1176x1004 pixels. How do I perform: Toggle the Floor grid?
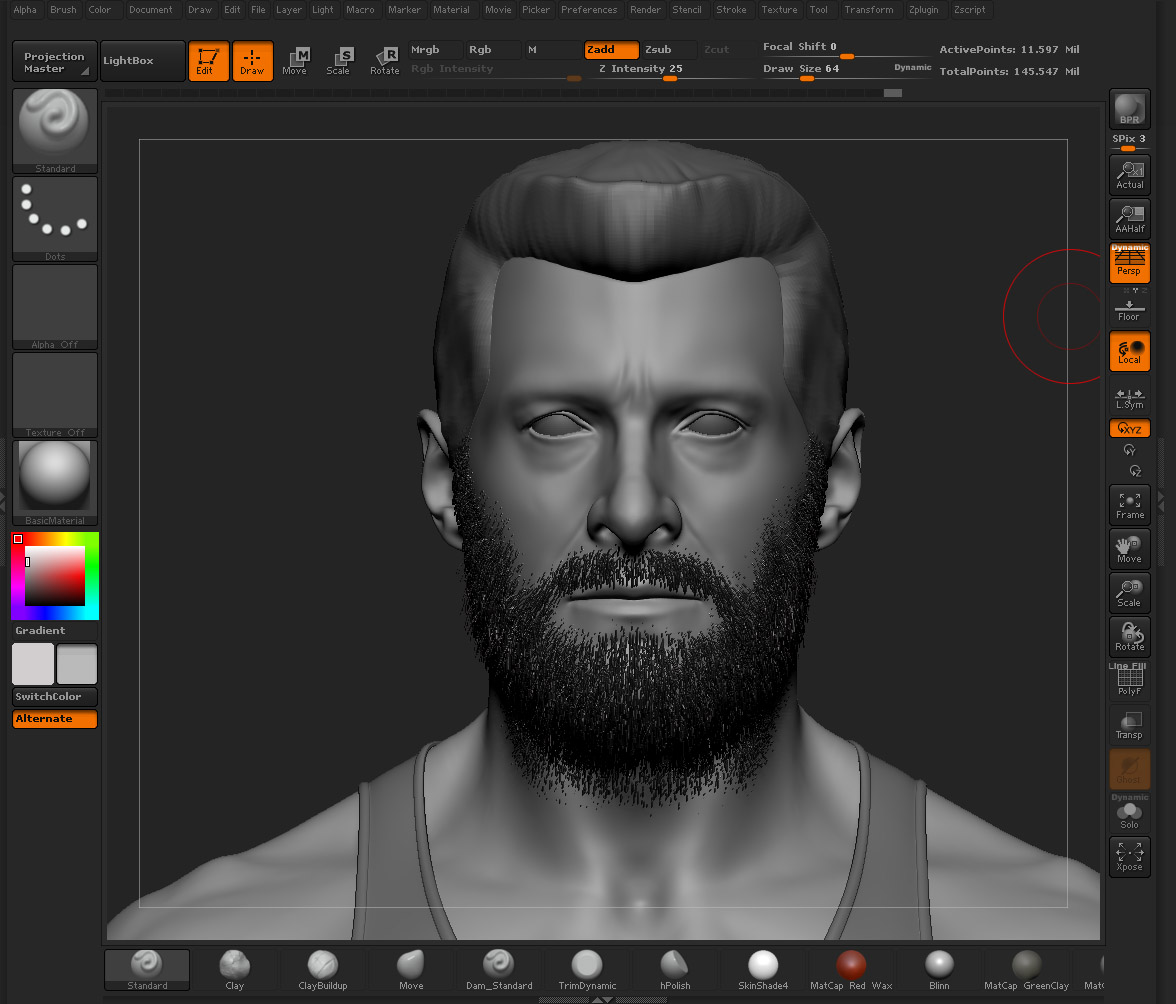[x=1130, y=308]
